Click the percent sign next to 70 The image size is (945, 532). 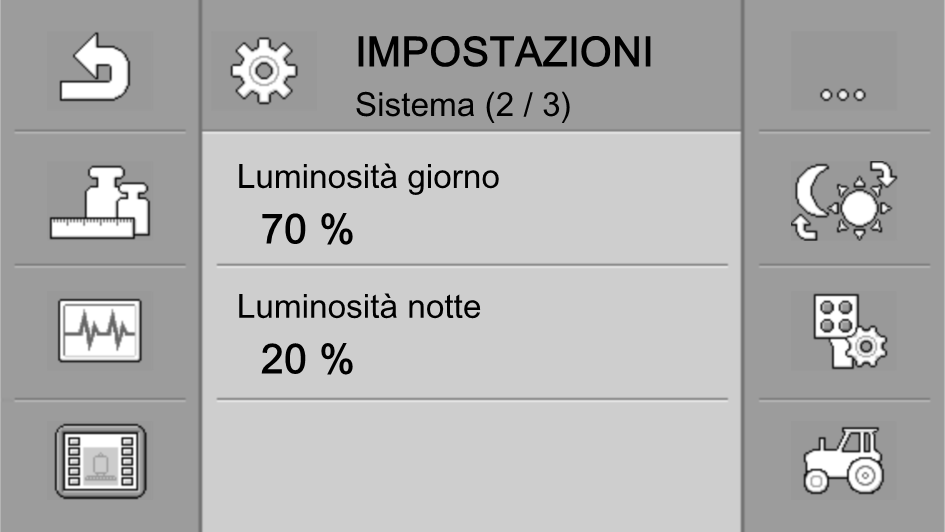coord(337,230)
